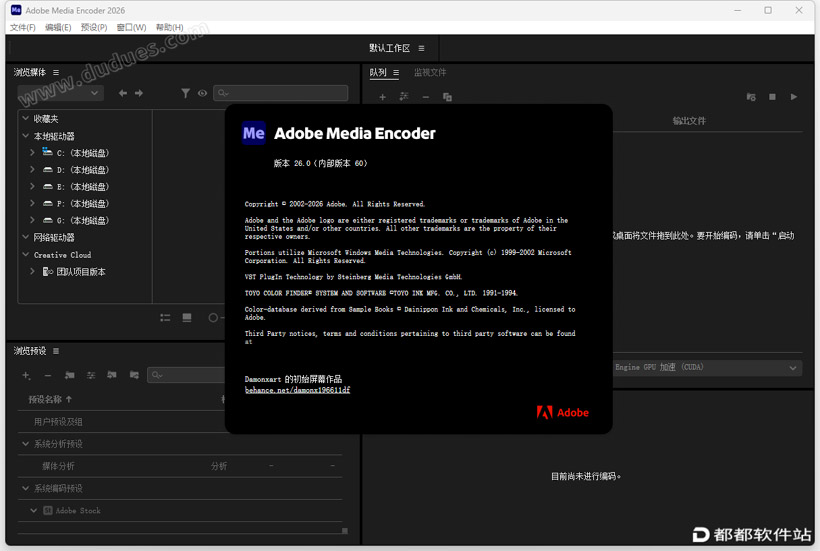
Task: Select the D: drive icon
Action: (x=48, y=169)
